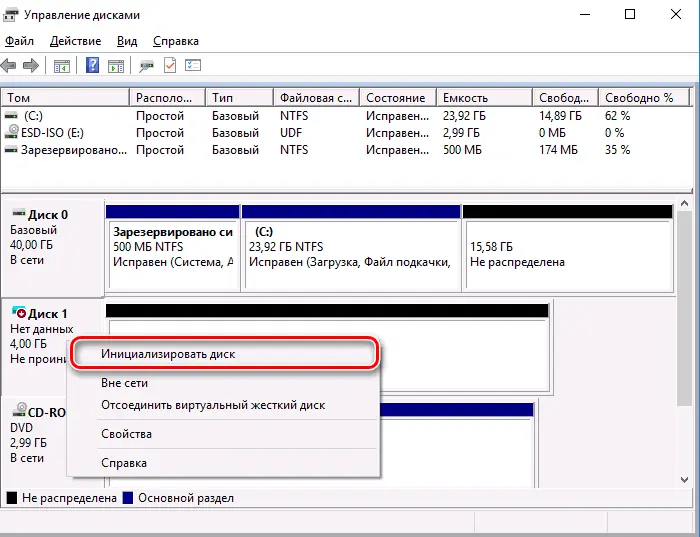This screenshot has height=537, width=700.
Task: Sort by the Располо... column header
Action: [167, 98]
